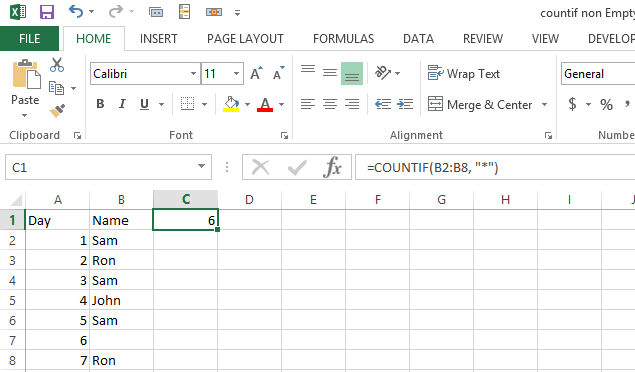Image resolution: width=635 pixels, height=372 pixels.
Task: Switch to the FORMULAS tab
Action: [x=343, y=39]
